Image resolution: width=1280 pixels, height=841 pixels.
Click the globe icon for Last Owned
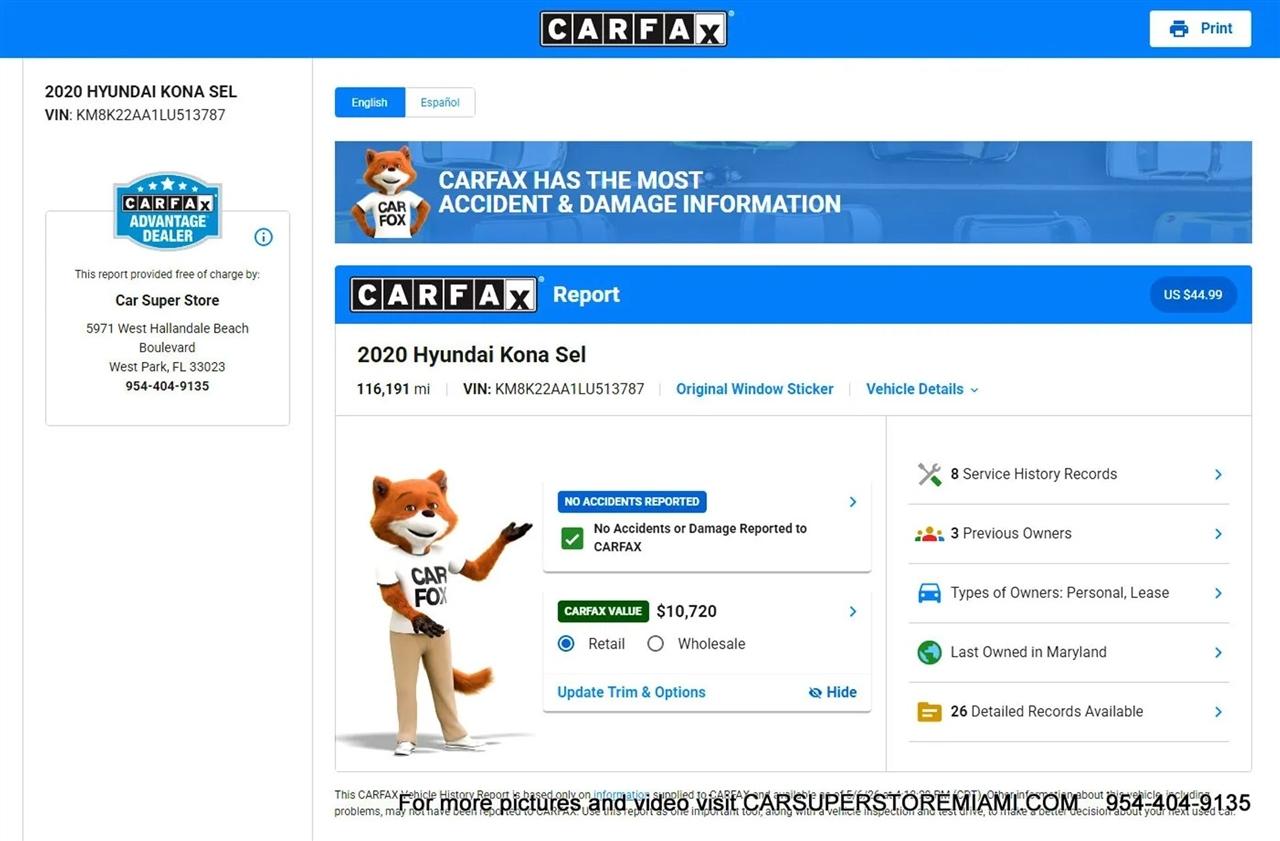(x=929, y=652)
